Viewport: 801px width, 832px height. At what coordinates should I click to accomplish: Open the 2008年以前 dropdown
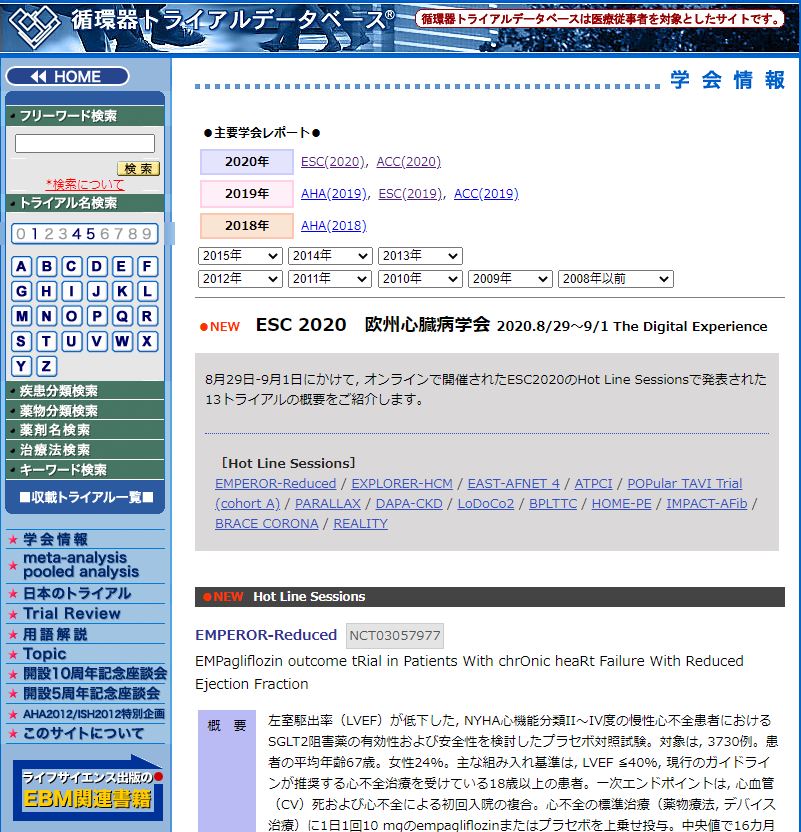(616, 279)
